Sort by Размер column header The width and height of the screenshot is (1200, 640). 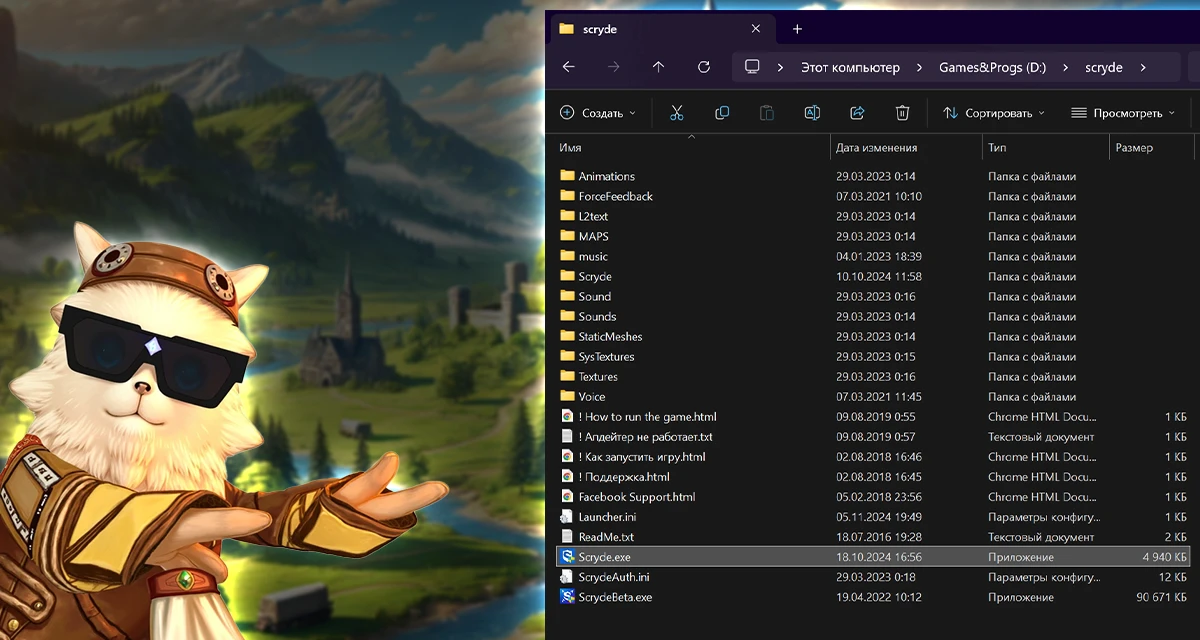(x=1133, y=148)
